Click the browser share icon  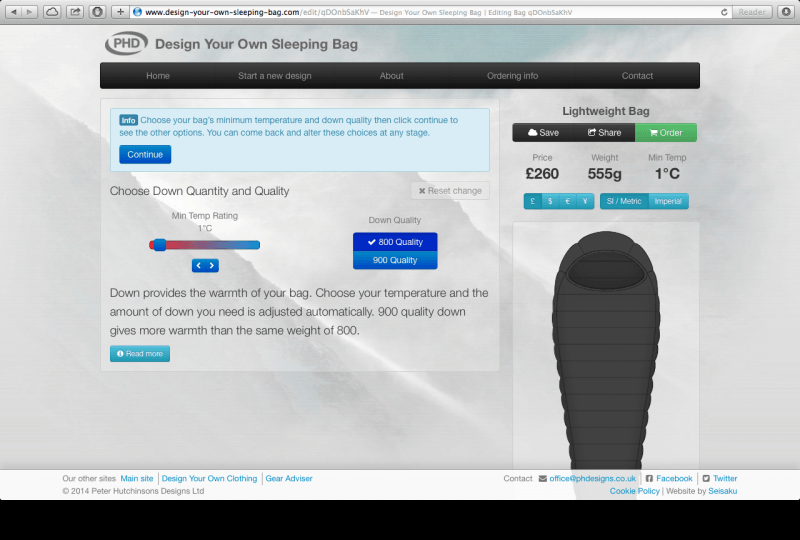point(74,12)
